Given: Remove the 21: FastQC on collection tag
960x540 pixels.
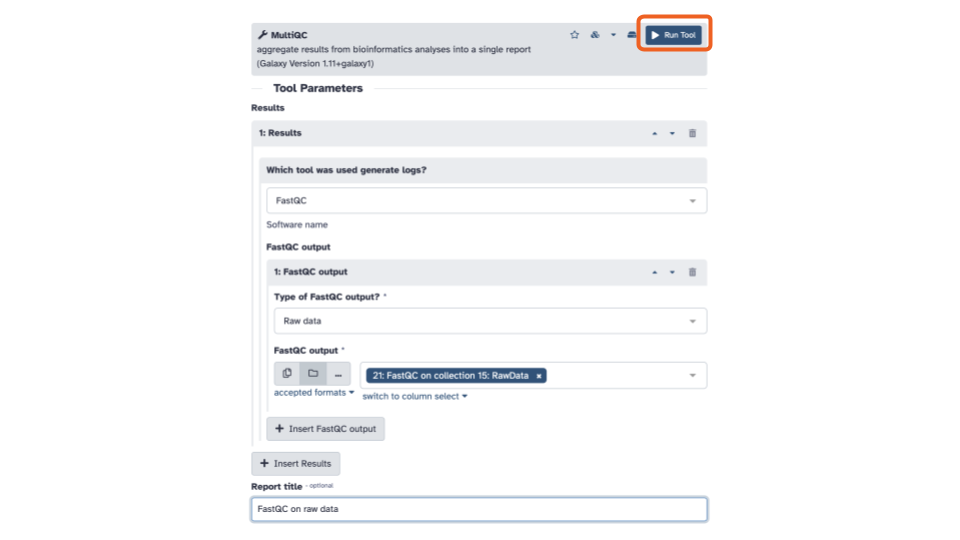Looking at the screenshot, I should 539,376.
